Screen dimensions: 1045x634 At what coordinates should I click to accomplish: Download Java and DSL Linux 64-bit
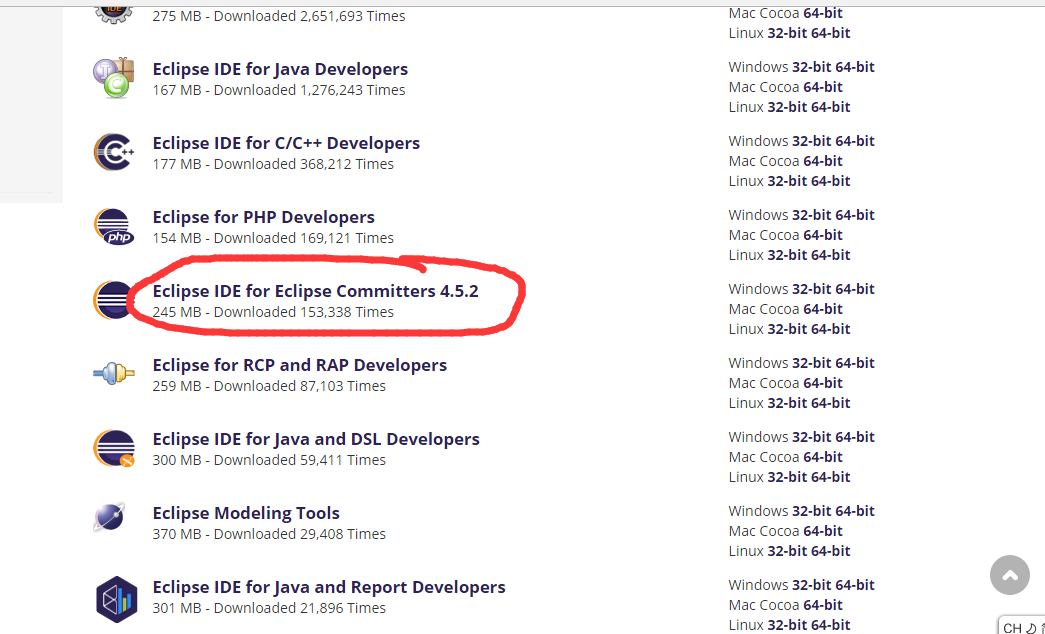(830, 477)
